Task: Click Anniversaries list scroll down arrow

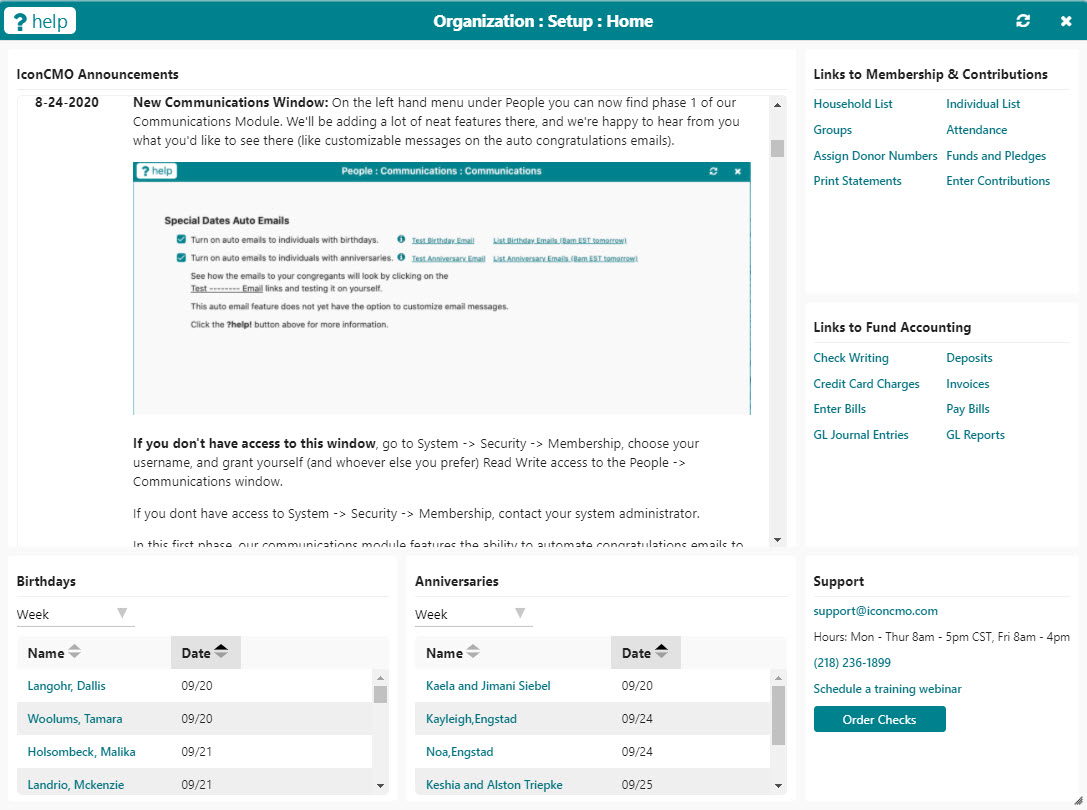Action: tap(779, 786)
